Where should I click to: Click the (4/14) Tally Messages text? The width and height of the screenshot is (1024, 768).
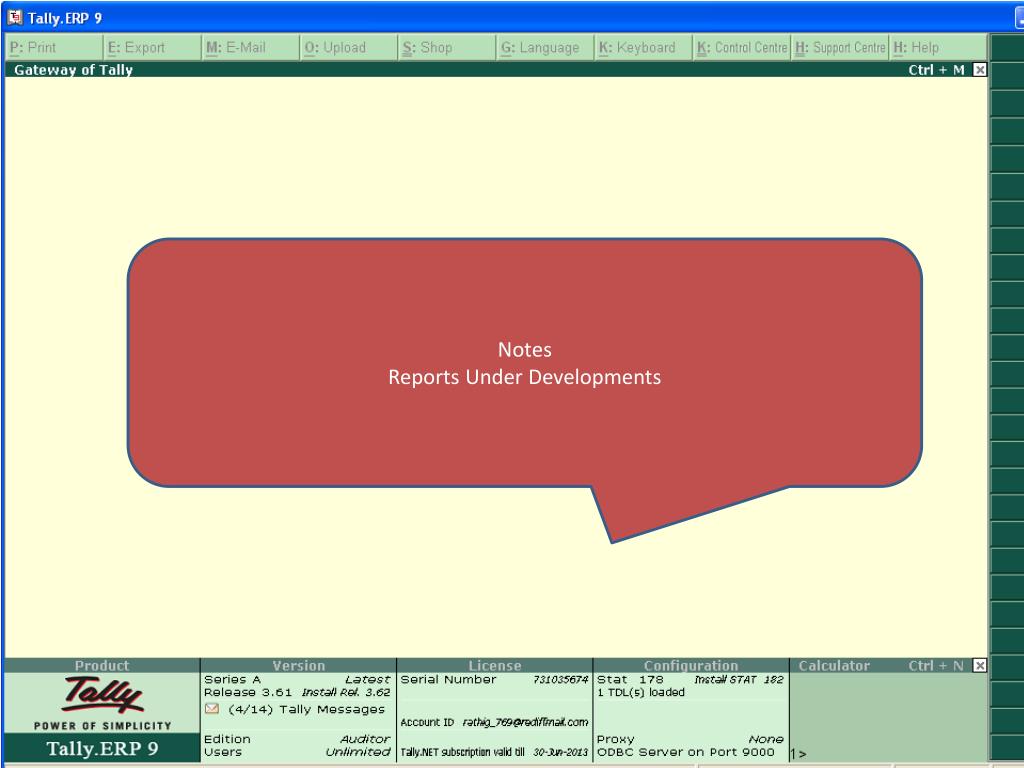point(307,709)
